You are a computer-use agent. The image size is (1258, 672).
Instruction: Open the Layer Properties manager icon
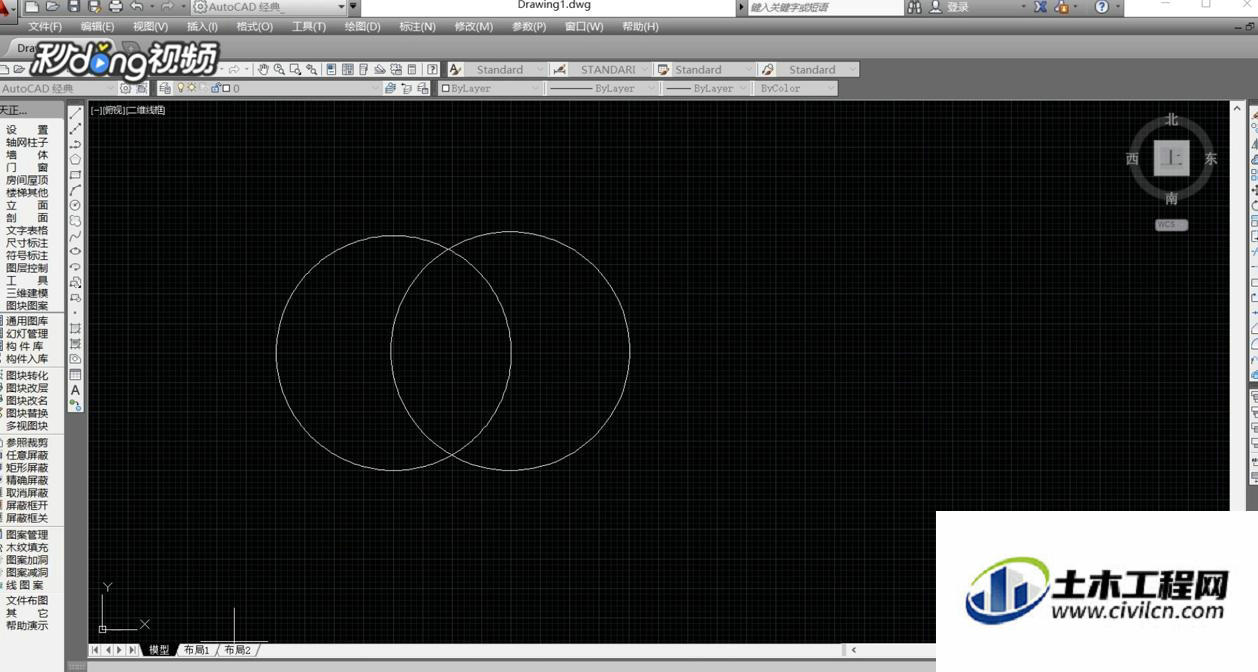[x=165, y=88]
